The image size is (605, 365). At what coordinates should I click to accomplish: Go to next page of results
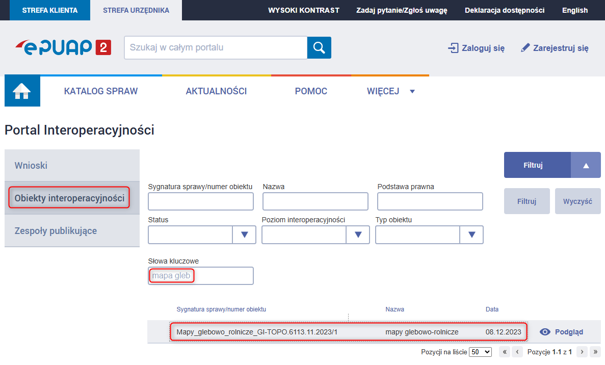coord(582,352)
